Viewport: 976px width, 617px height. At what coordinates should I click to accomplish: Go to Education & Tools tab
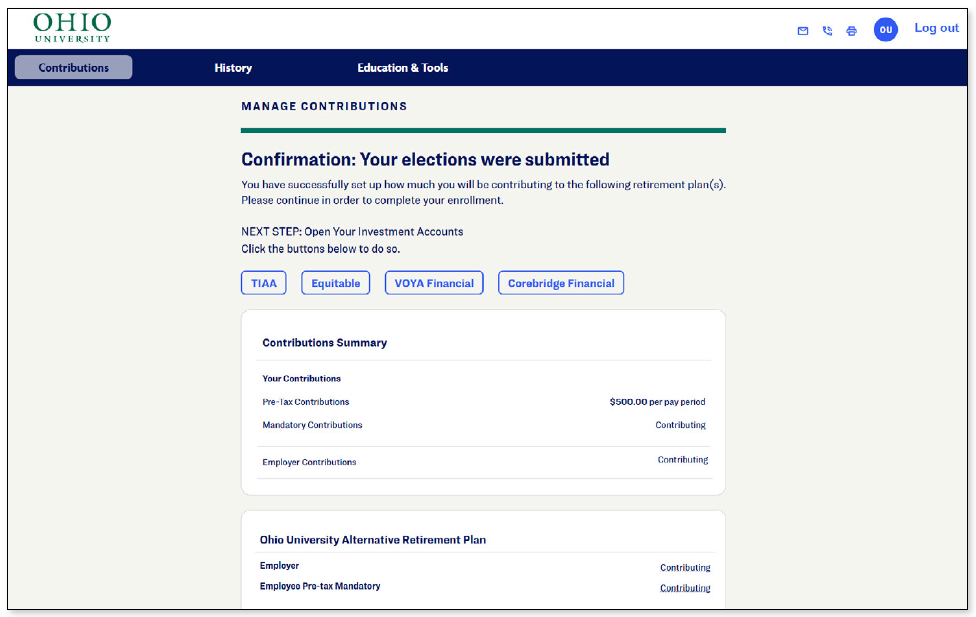[403, 68]
